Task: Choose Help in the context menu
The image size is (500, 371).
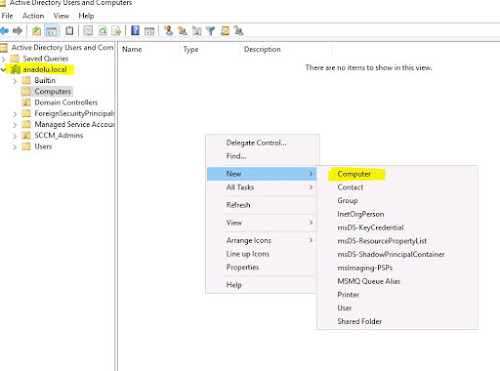Action: 262,285
